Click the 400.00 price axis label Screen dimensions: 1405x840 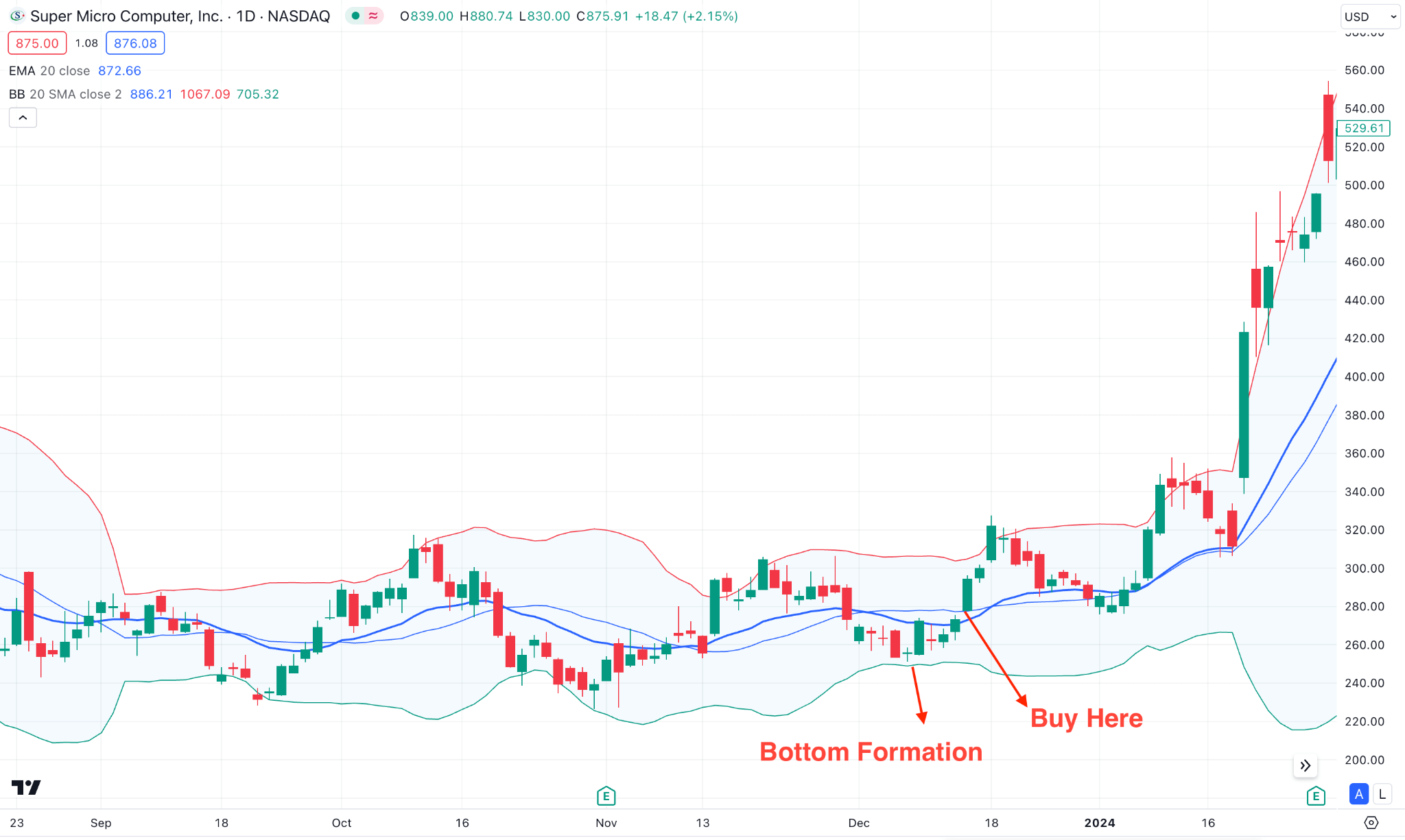[1364, 376]
